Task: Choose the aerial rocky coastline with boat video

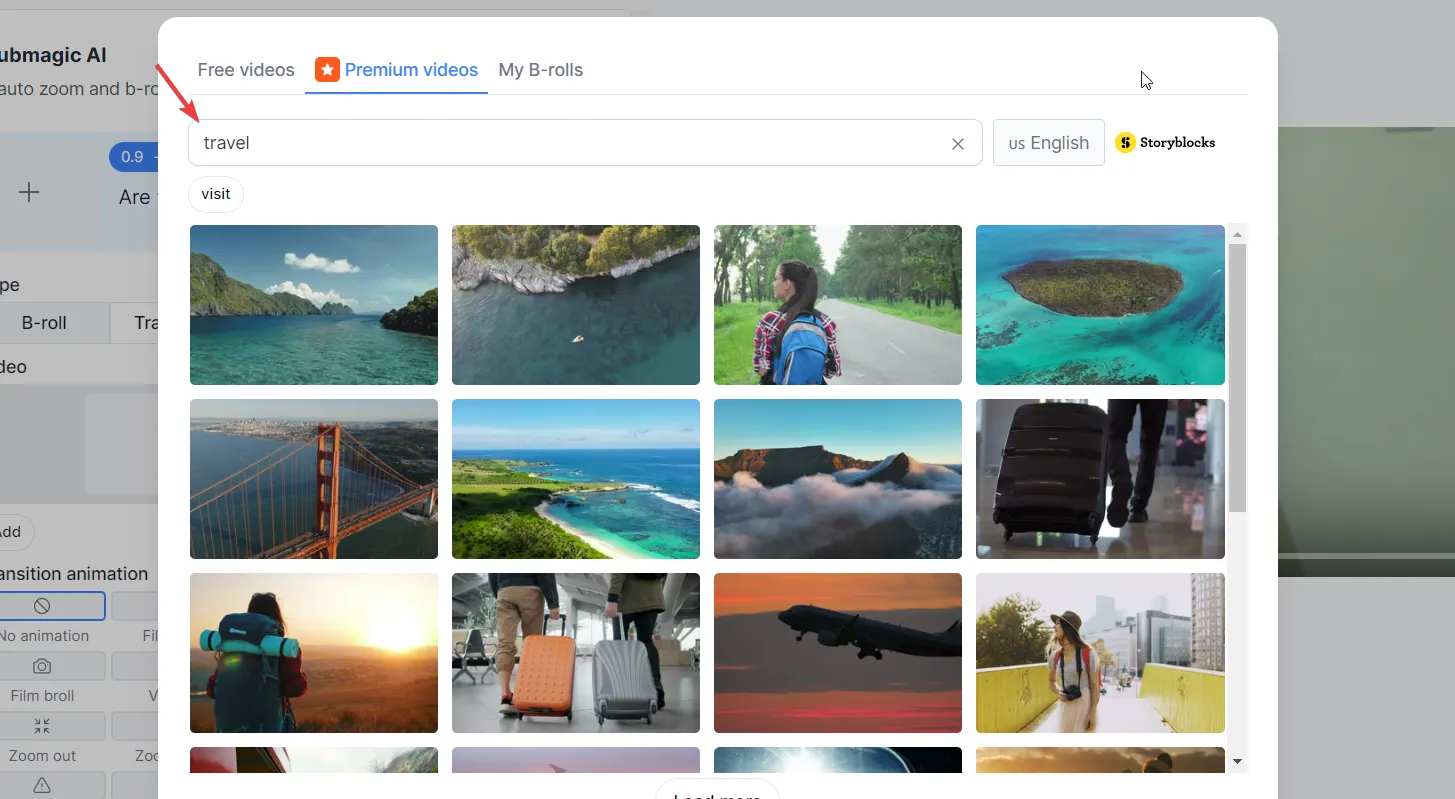Action: 576,305
